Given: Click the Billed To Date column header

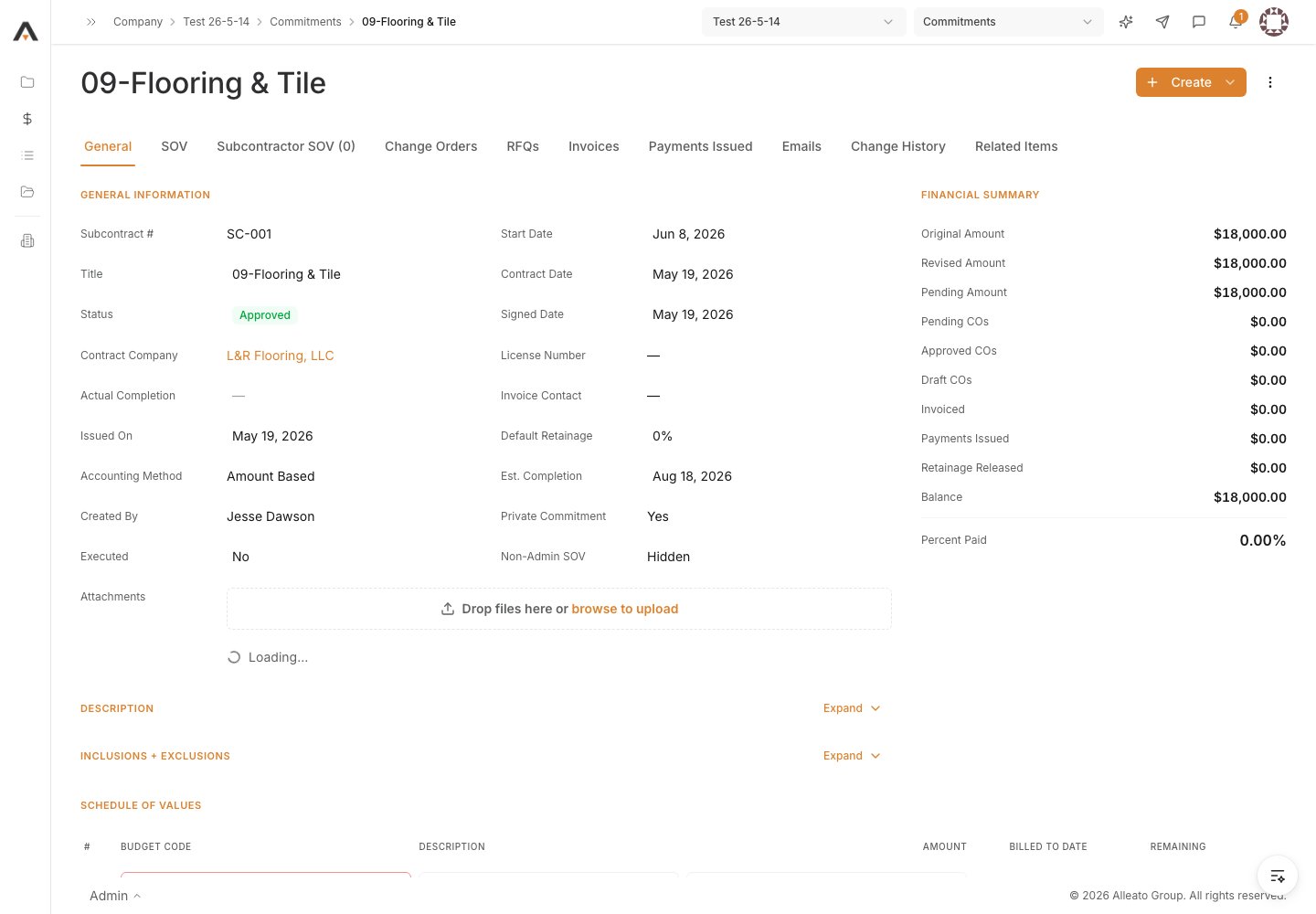Looking at the screenshot, I should [1048, 846].
